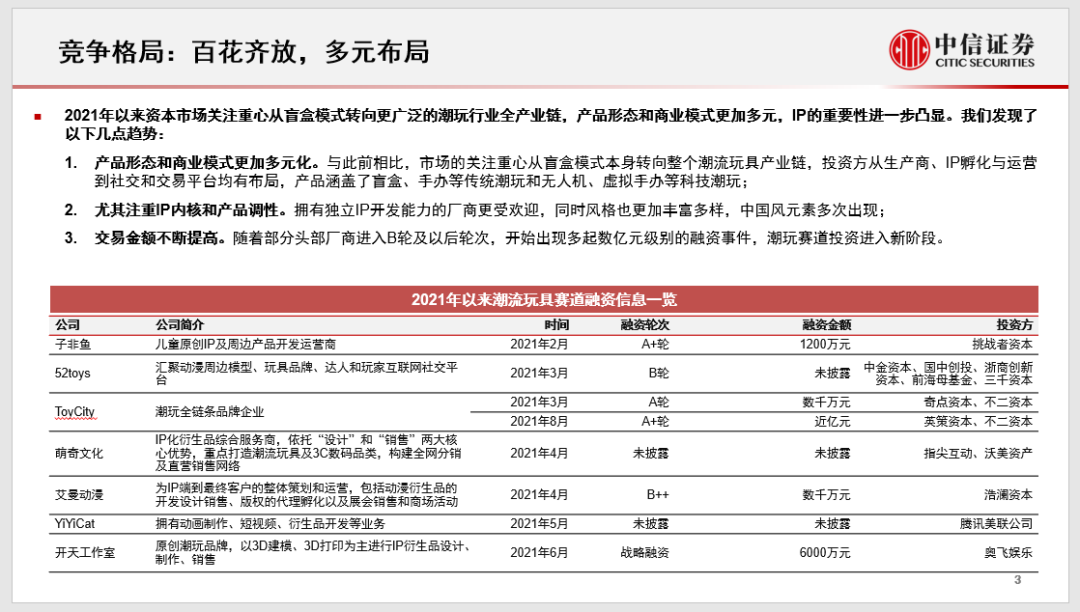Click the red bullet before 2021年以来资本市场
This screenshot has height=612, width=1080.
(38, 117)
